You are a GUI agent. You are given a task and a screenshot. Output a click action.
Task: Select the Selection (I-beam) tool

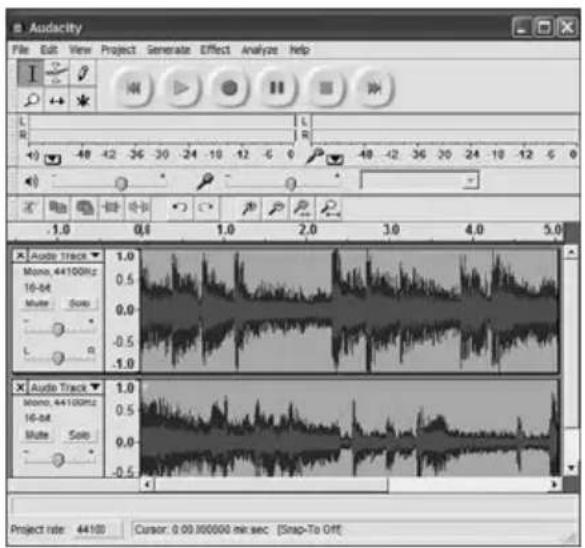31,73
